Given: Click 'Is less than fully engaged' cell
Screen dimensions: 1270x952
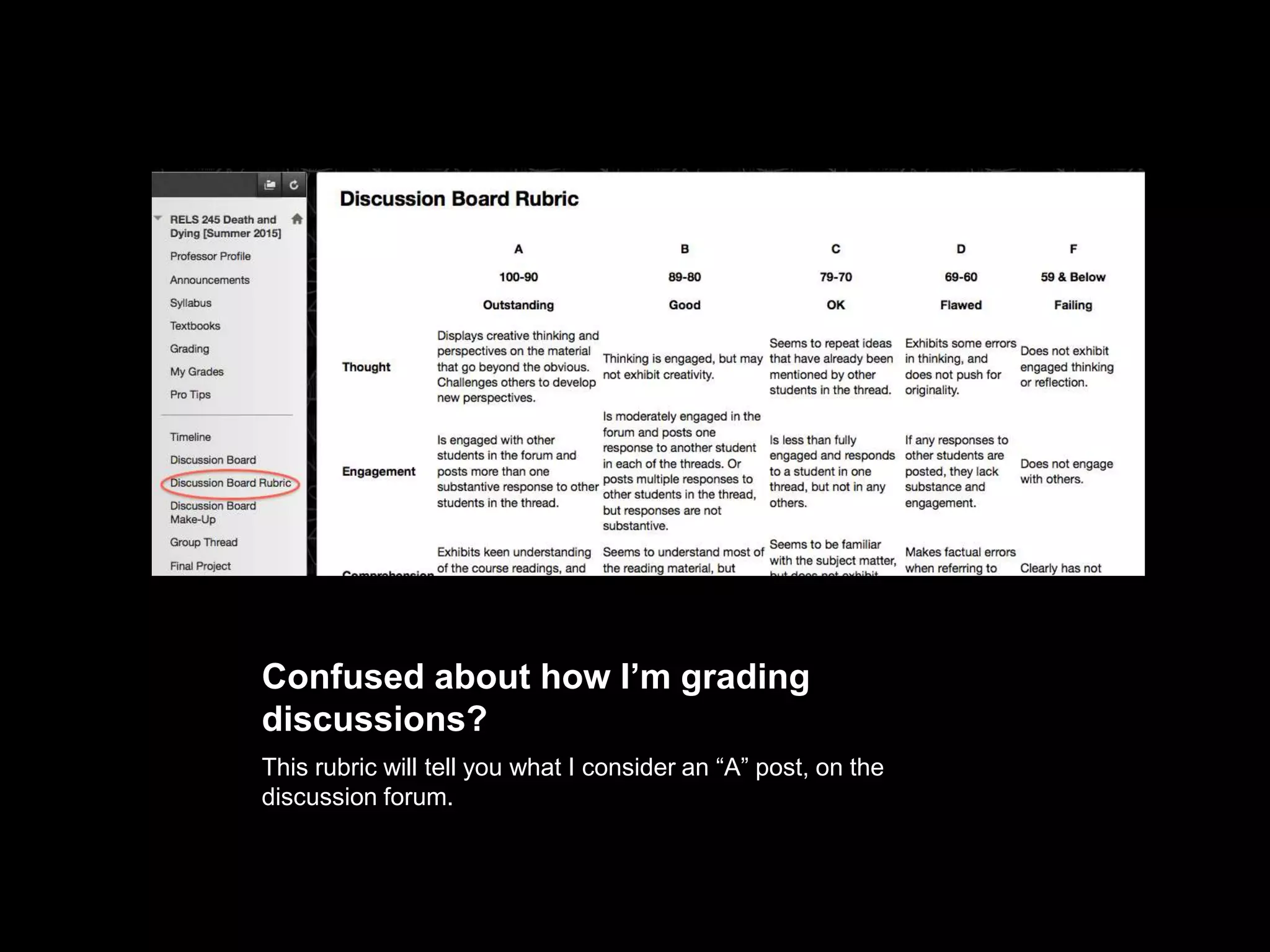Looking at the screenshot, I should [832, 472].
